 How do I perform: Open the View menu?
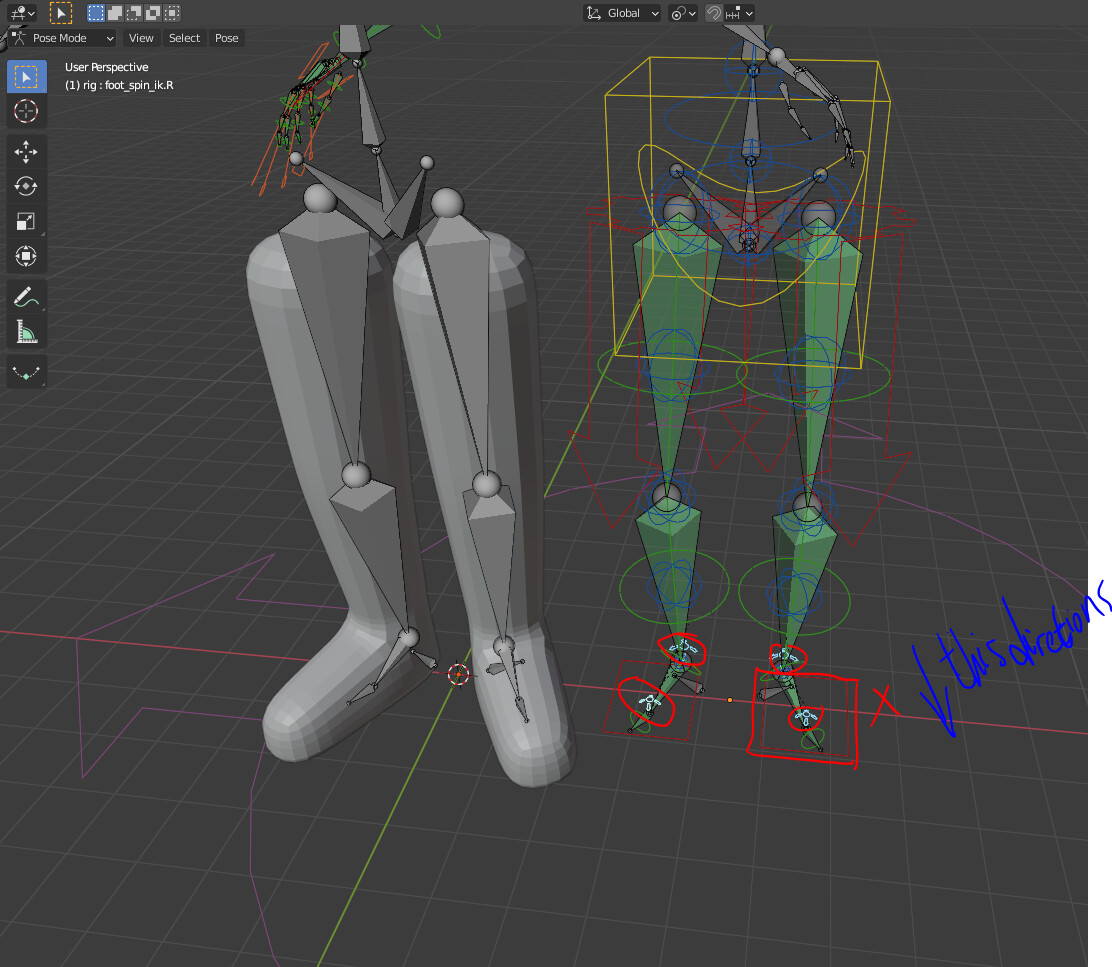tap(140, 38)
